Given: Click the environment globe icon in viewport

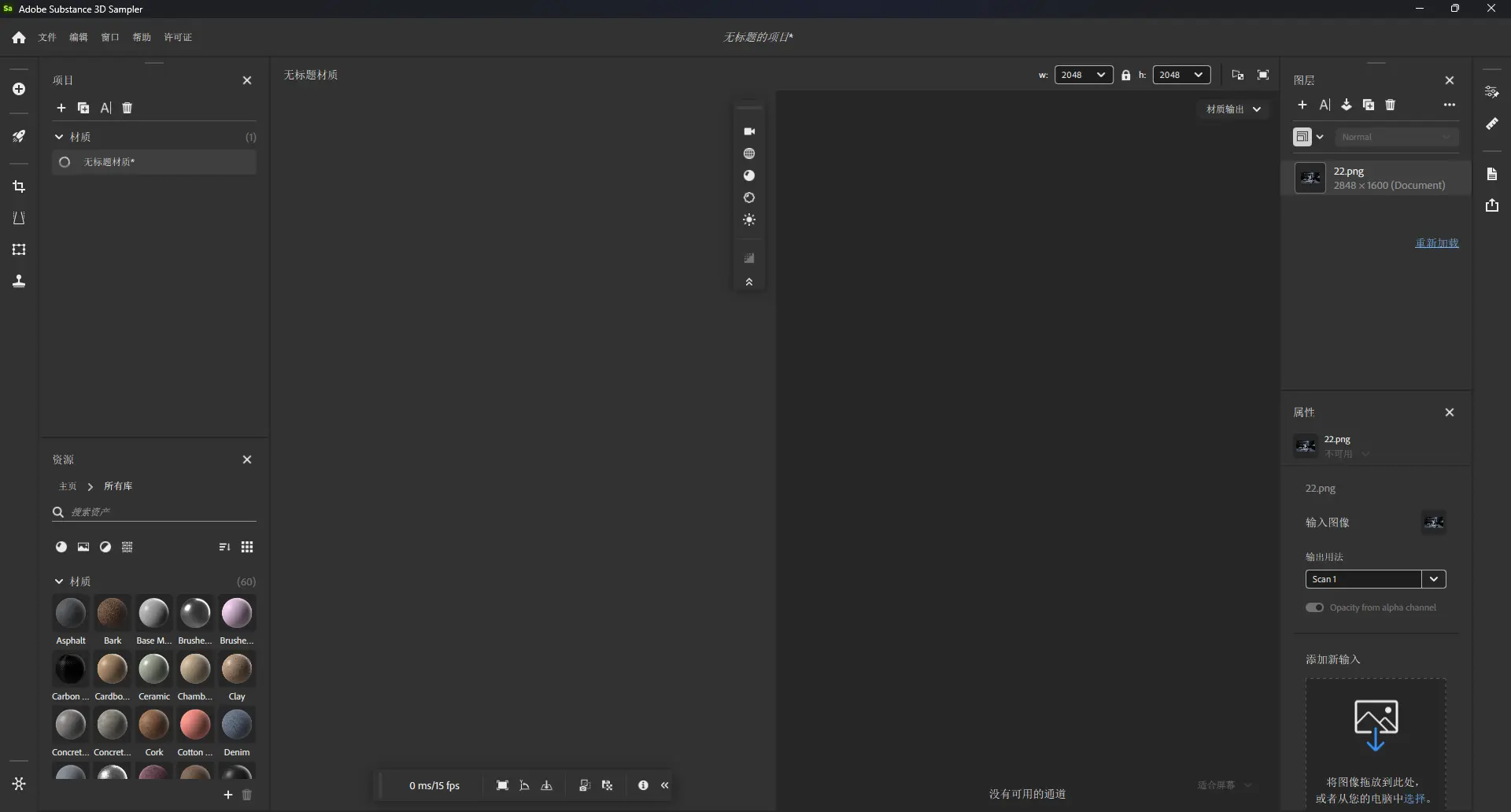Looking at the screenshot, I should point(749,153).
